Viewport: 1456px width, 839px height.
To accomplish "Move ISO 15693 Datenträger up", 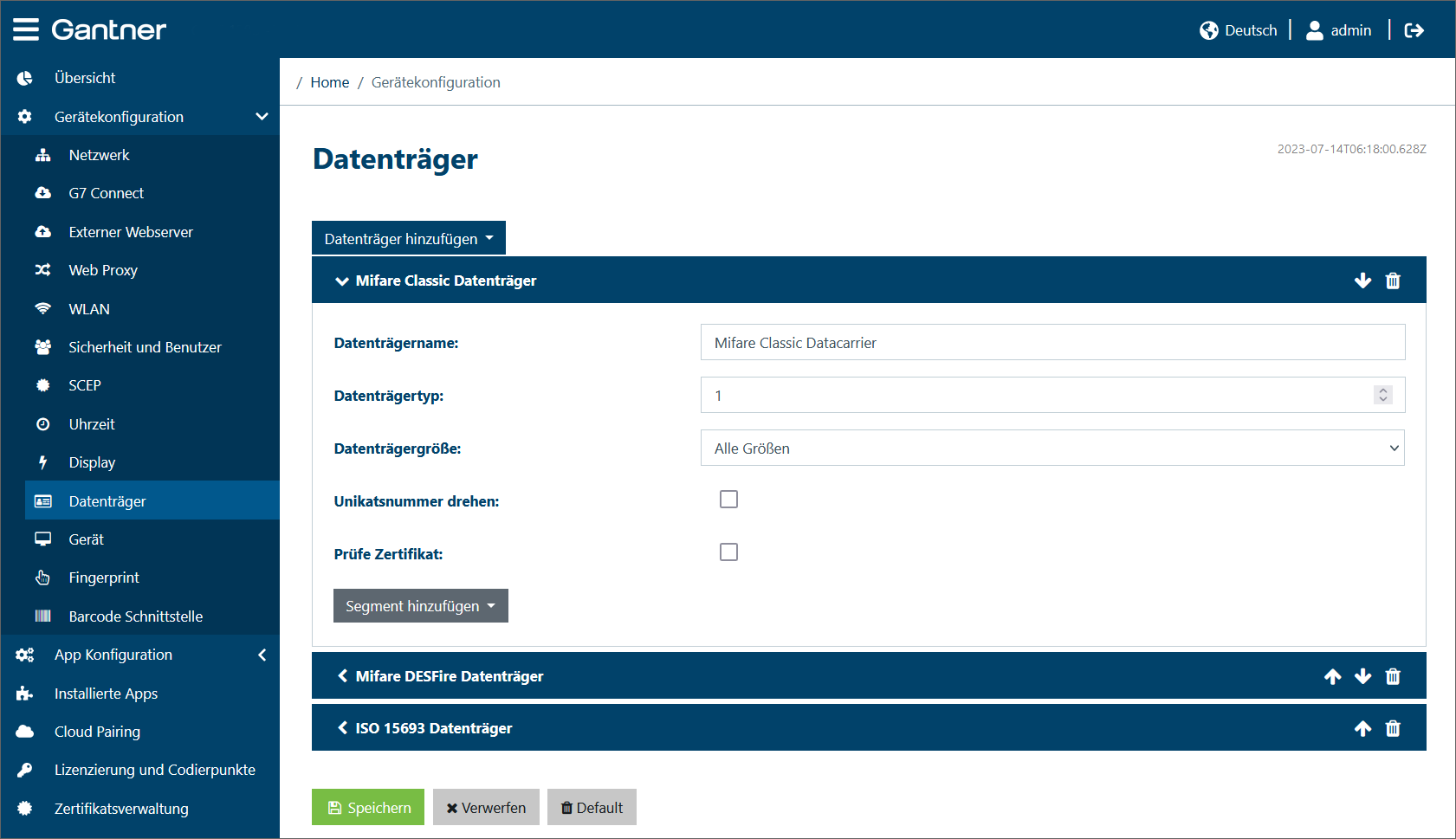I will (x=1362, y=728).
